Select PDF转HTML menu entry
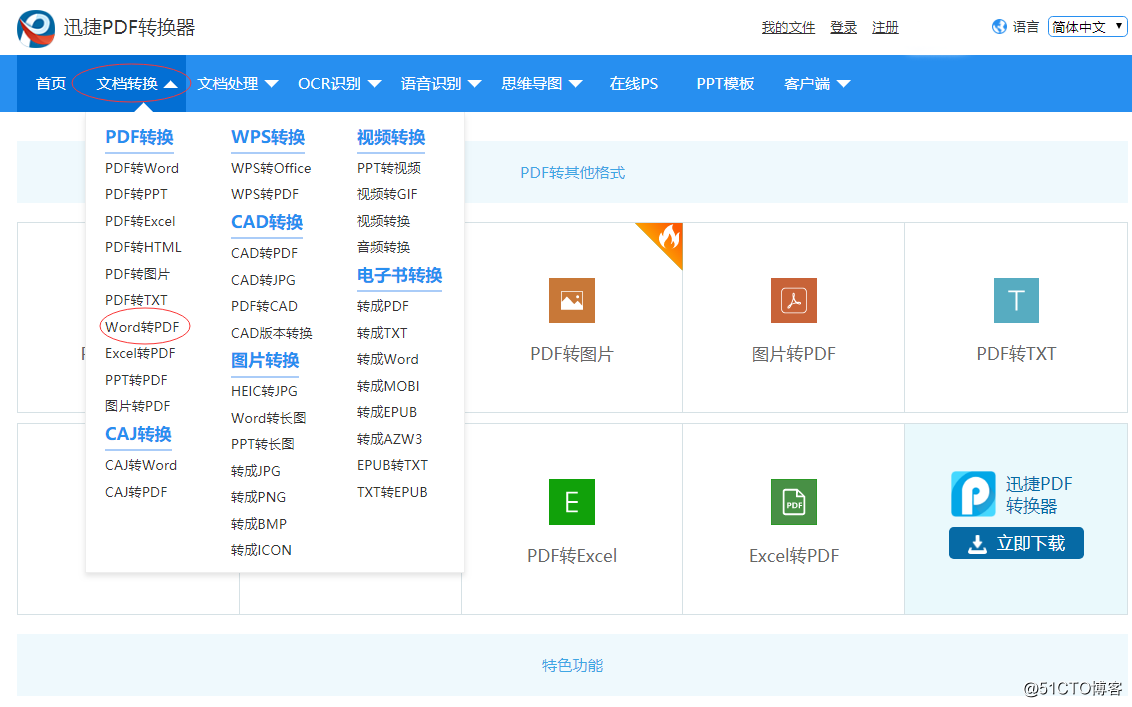 point(143,247)
